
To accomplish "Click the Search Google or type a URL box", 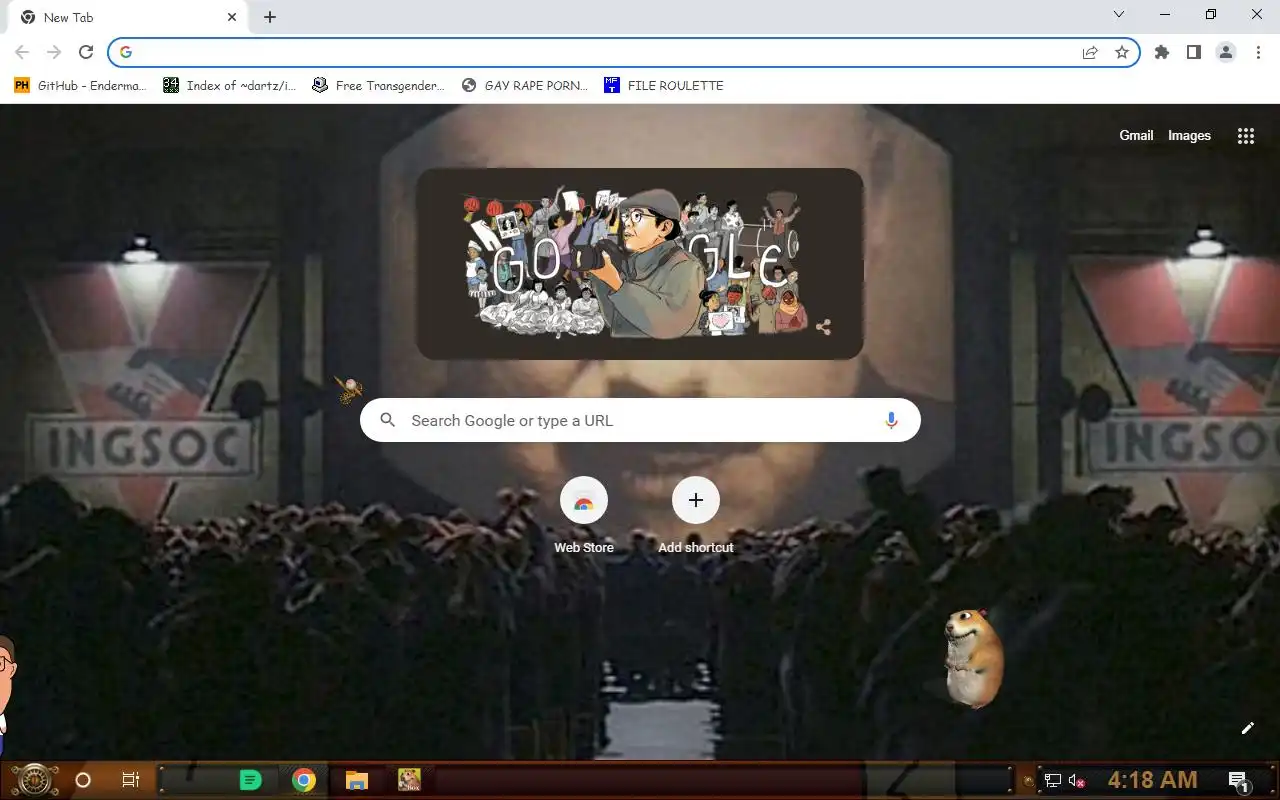I will click(640, 421).
